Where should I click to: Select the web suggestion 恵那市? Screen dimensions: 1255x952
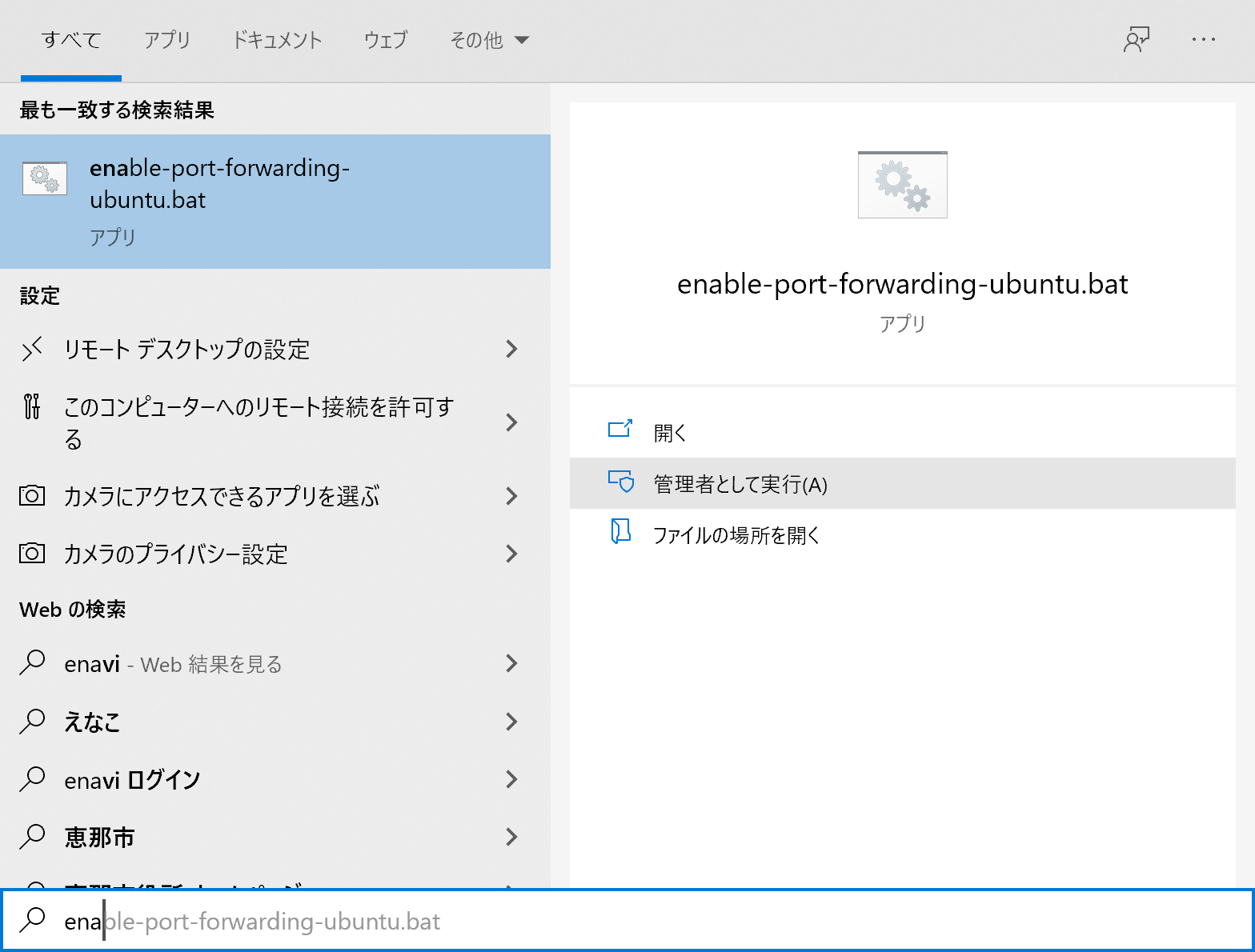coord(99,838)
